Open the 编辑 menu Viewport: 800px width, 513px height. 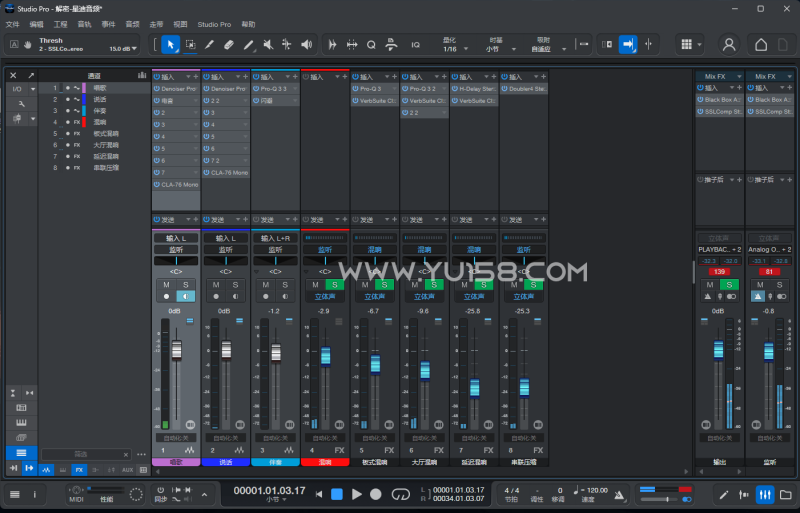coord(36,24)
